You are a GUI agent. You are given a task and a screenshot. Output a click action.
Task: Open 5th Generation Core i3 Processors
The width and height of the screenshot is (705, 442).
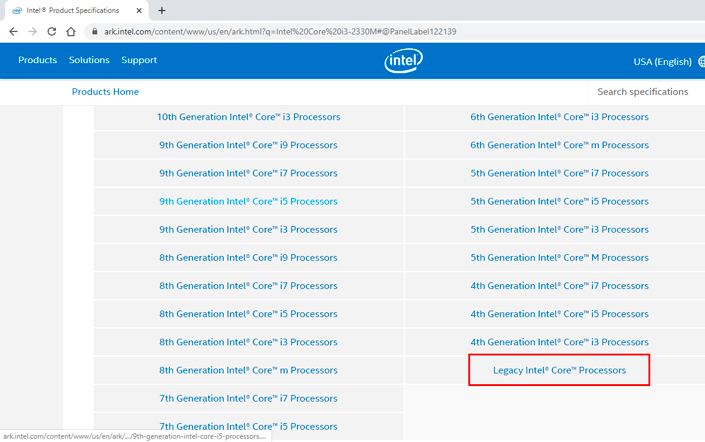[559, 229]
